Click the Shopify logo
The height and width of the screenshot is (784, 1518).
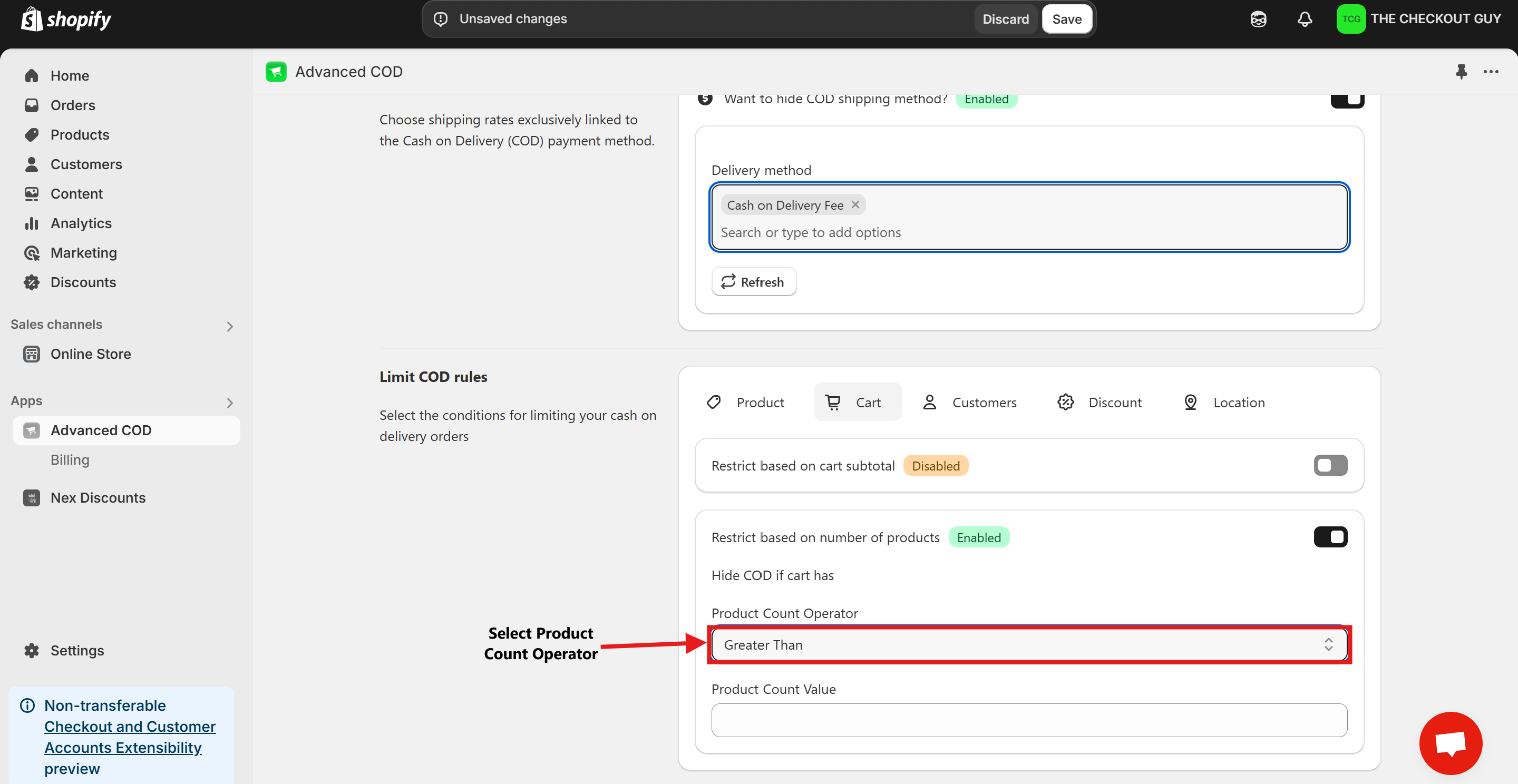click(x=66, y=19)
